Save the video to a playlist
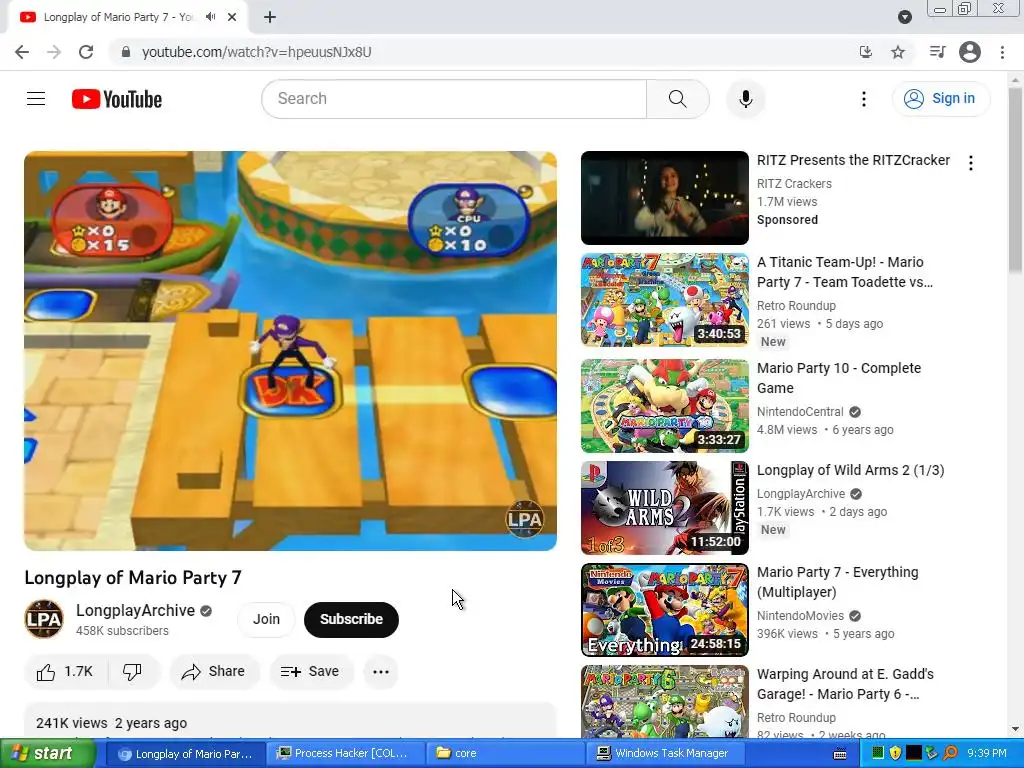 click(x=311, y=671)
